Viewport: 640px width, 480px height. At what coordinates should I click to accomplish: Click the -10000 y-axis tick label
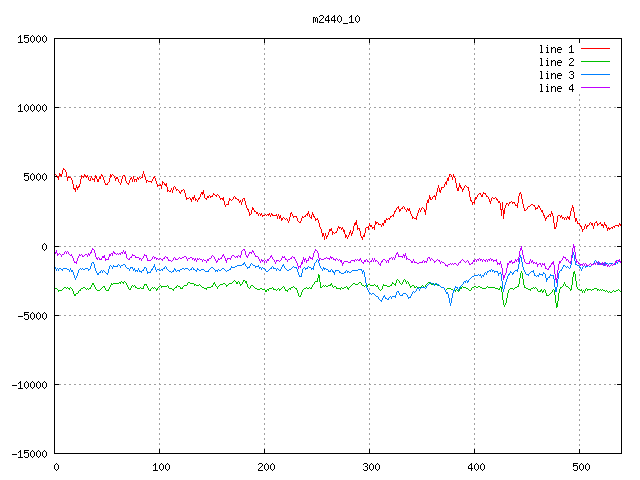pos(29,384)
